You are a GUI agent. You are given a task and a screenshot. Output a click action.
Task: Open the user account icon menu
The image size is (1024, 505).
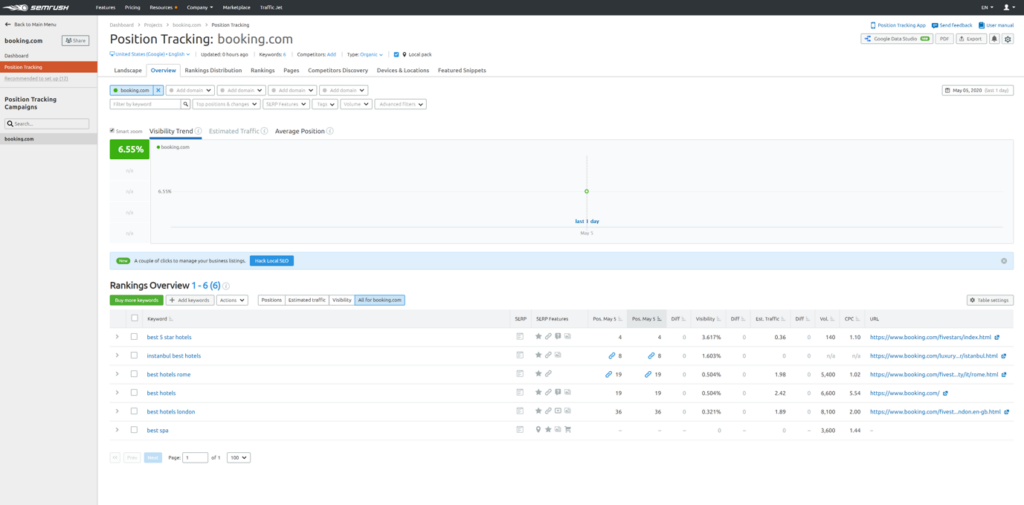point(1009,7)
